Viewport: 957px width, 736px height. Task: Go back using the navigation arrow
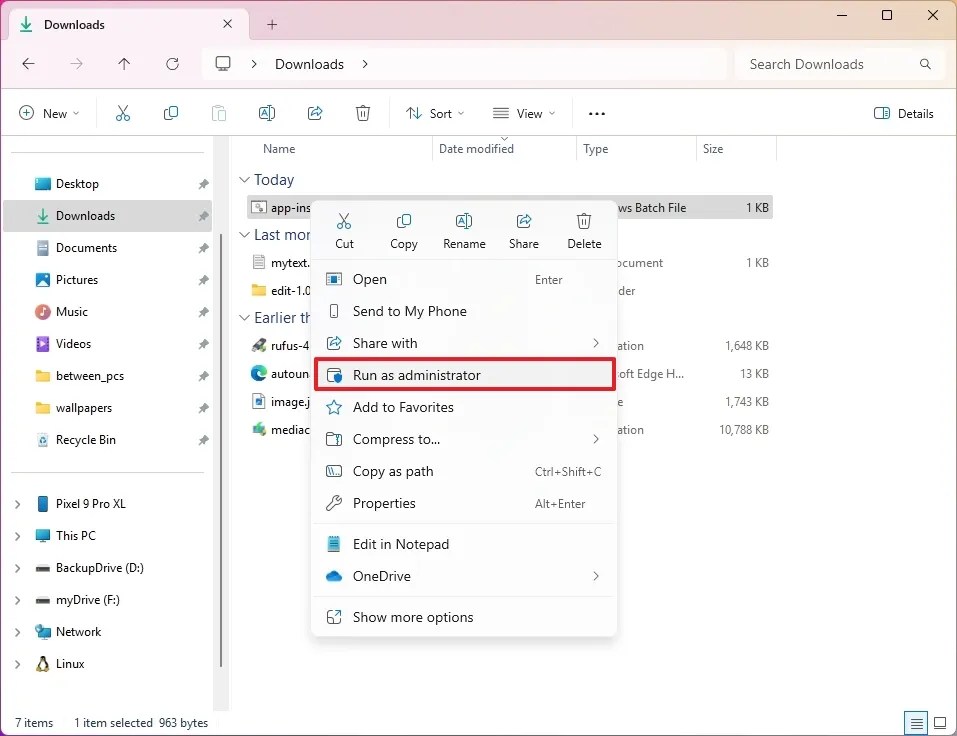pos(28,63)
